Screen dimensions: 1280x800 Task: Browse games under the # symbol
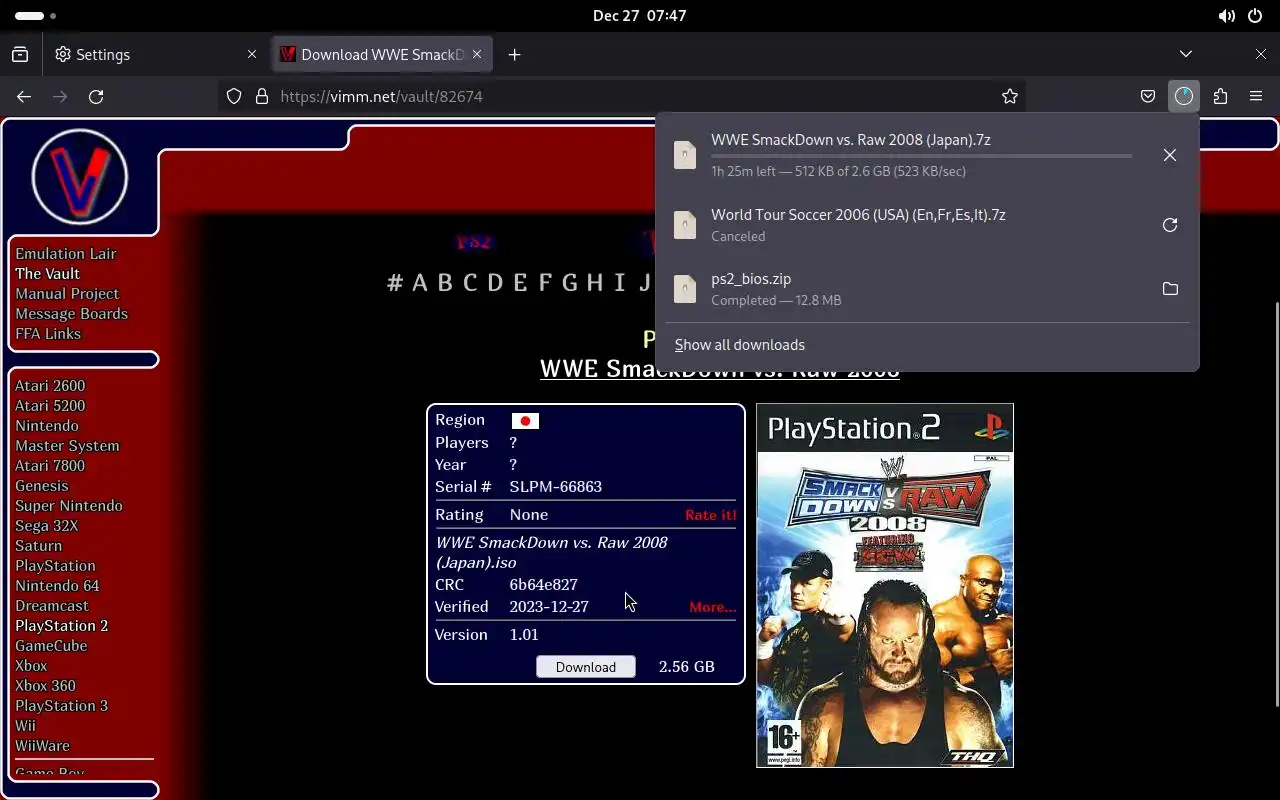[395, 283]
